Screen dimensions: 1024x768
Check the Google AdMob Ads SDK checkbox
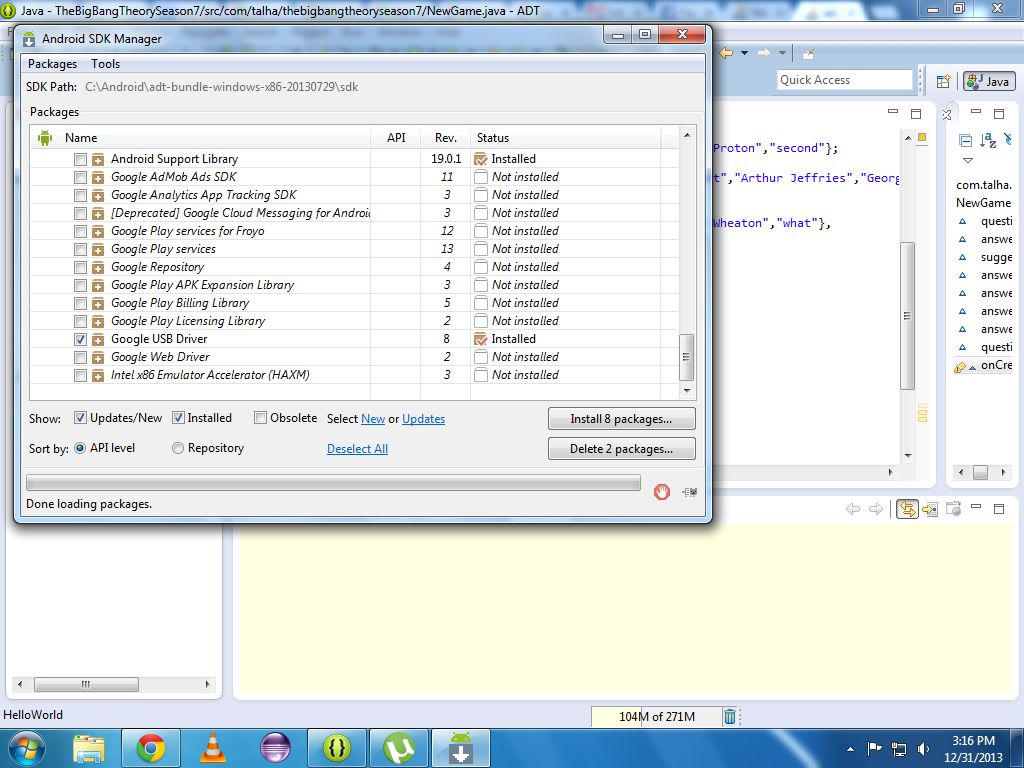click(80, 178)
